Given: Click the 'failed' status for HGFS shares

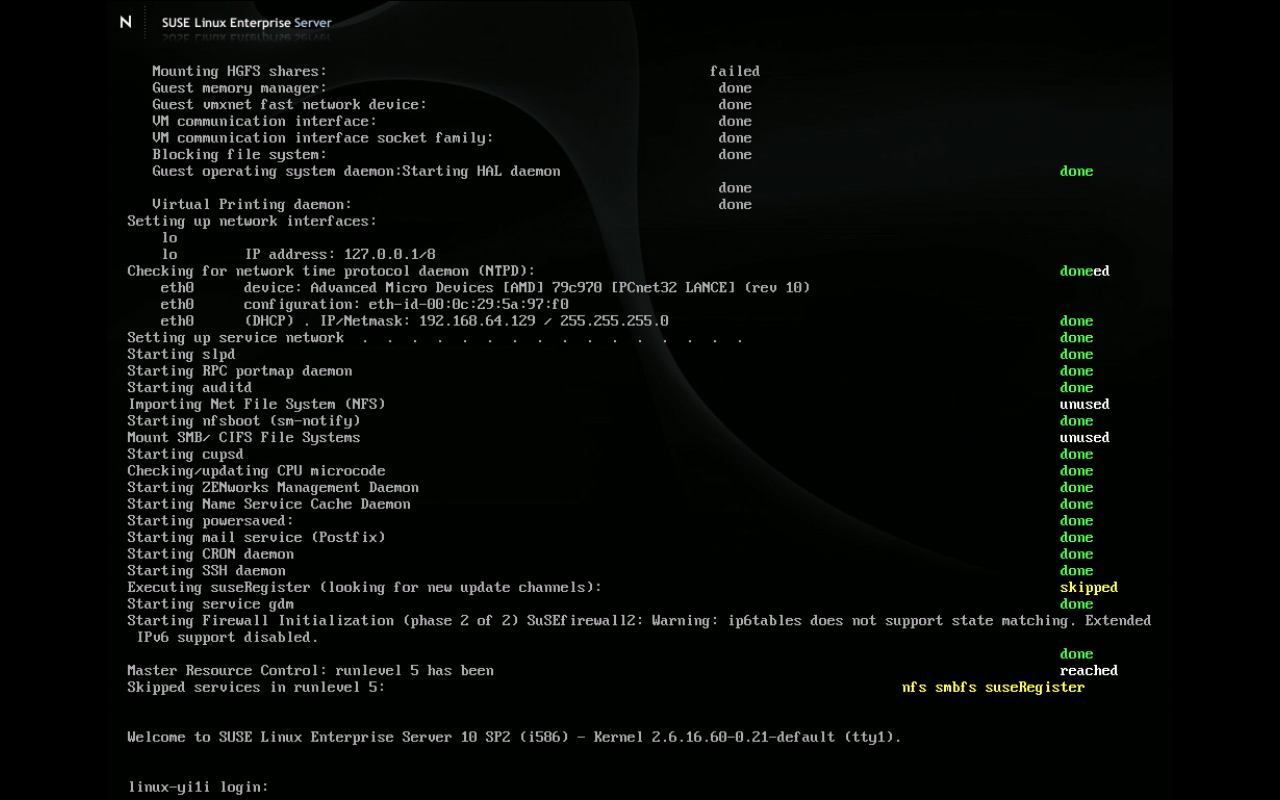Looking at the screenshot, I should tap(735, 71).
